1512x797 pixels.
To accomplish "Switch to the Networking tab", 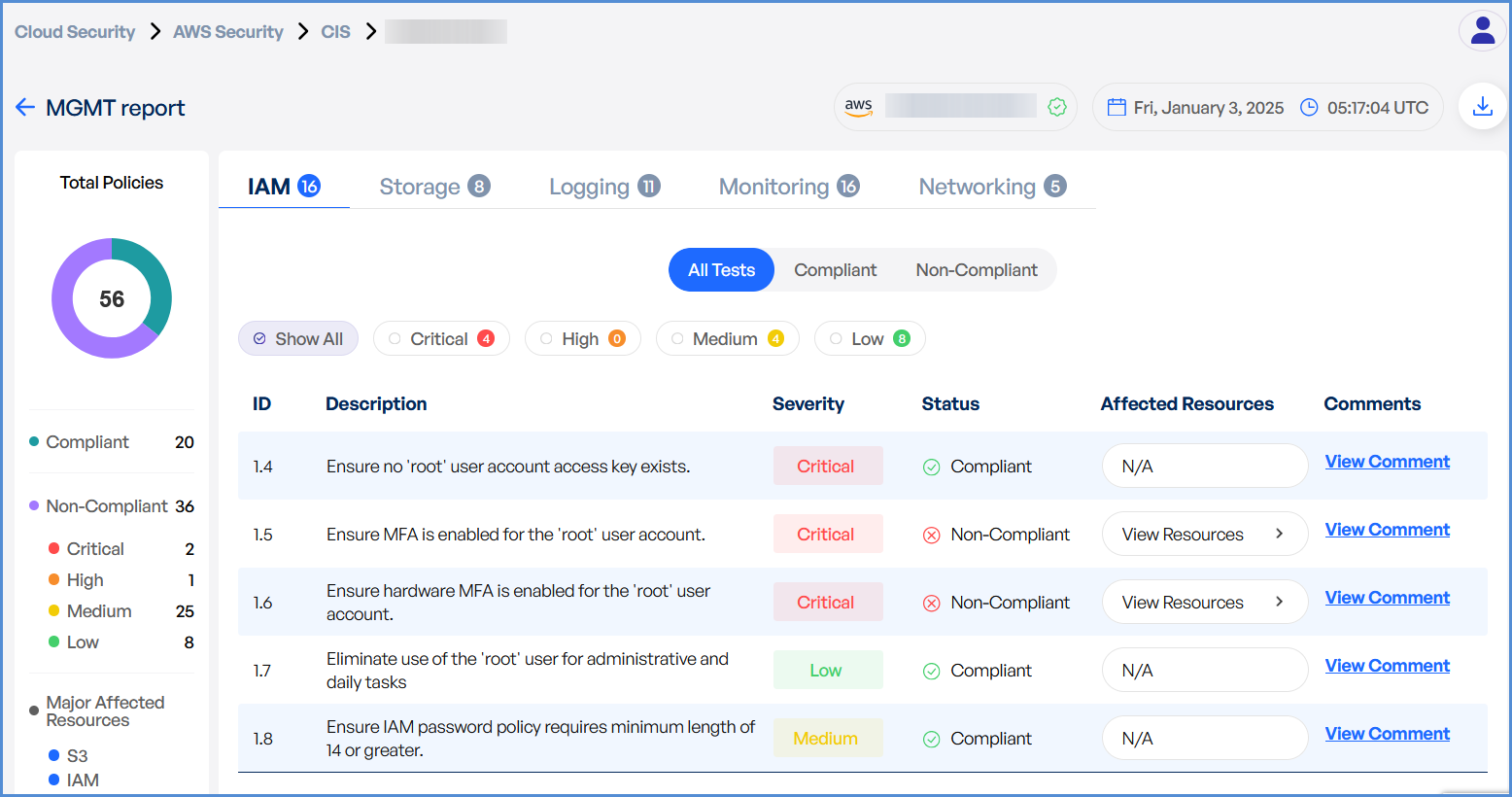I will coord(991,187).
